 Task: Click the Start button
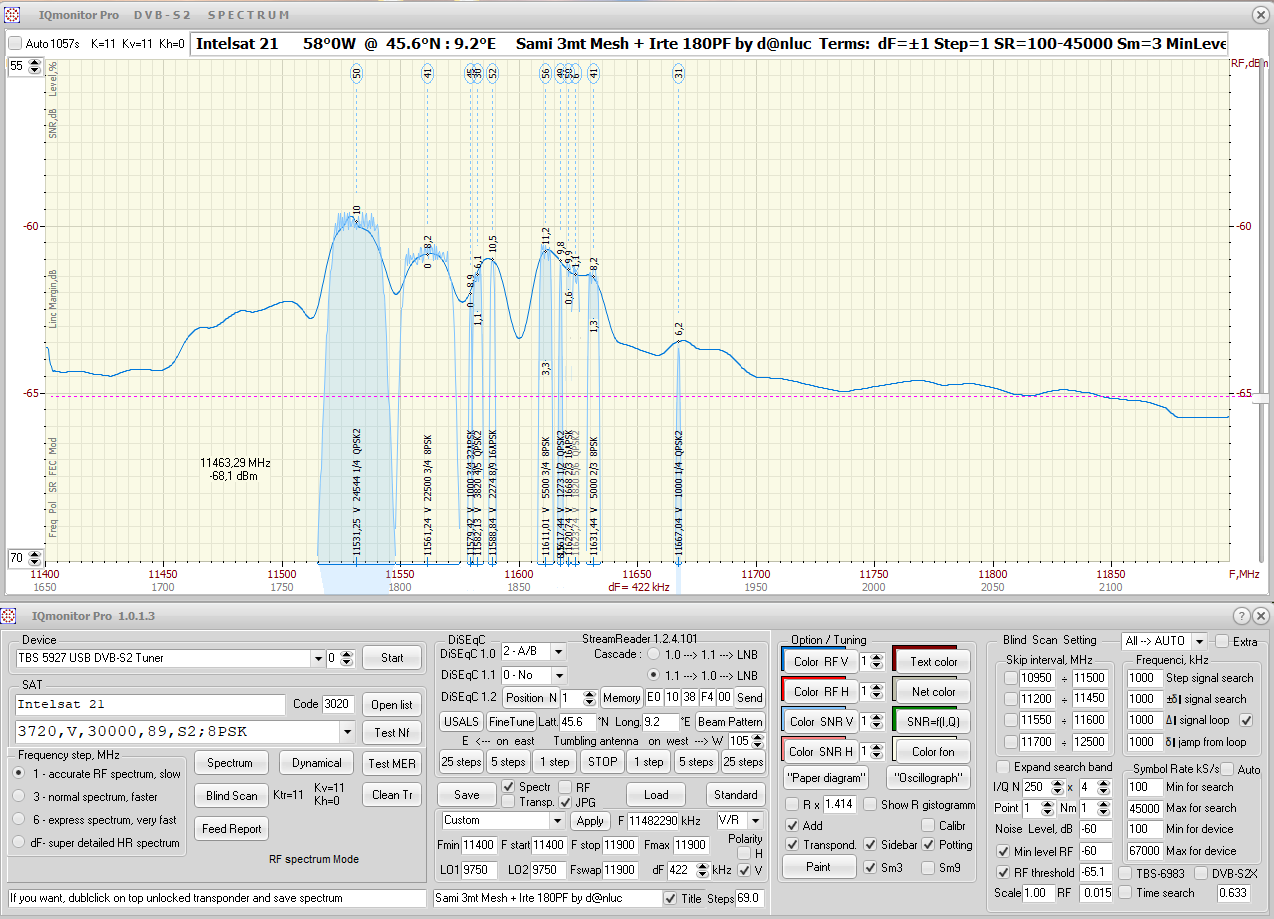pos(392,658)
